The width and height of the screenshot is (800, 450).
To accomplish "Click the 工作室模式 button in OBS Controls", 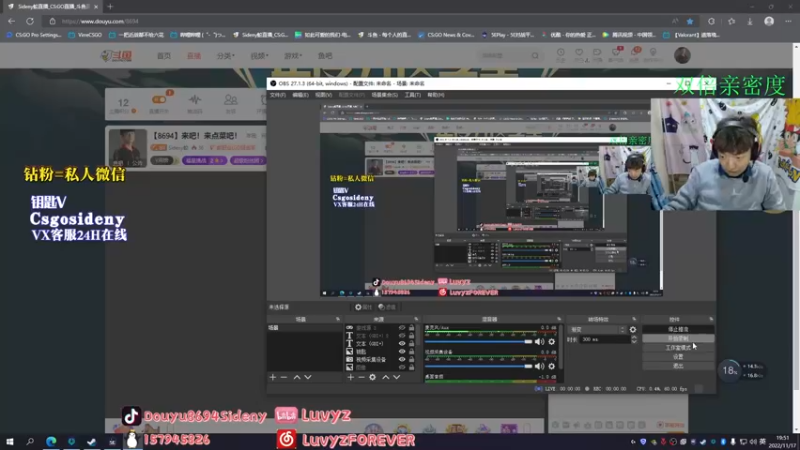I will point(678,347).
